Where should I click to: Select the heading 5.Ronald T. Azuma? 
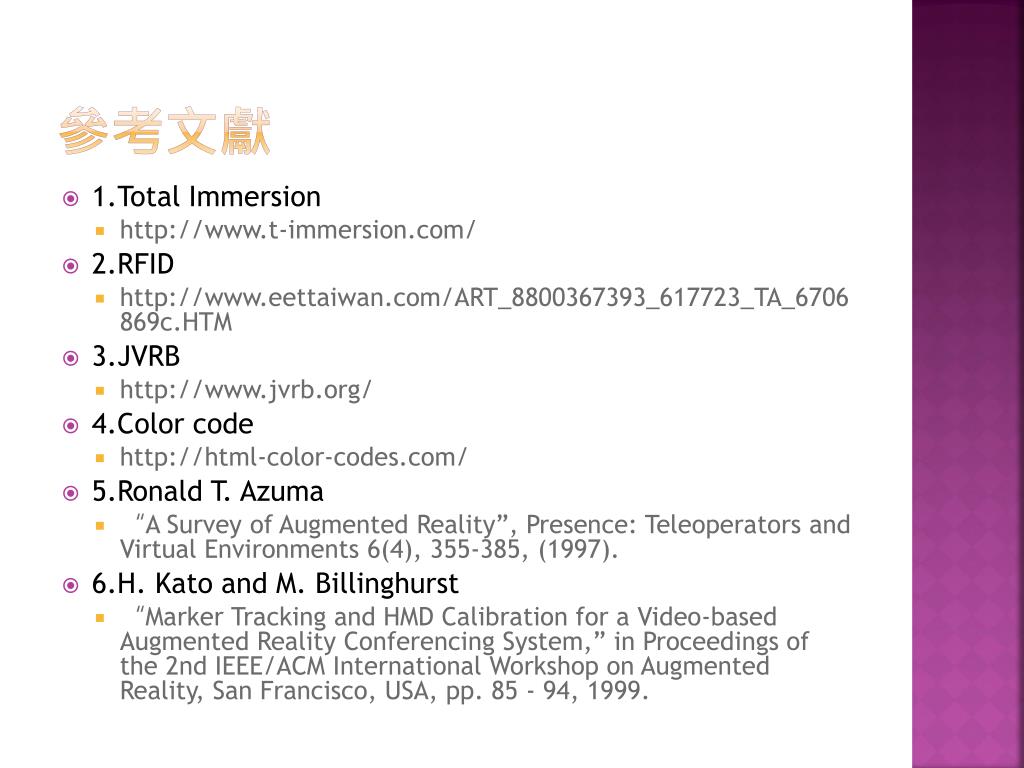click(x=208, y=491)
